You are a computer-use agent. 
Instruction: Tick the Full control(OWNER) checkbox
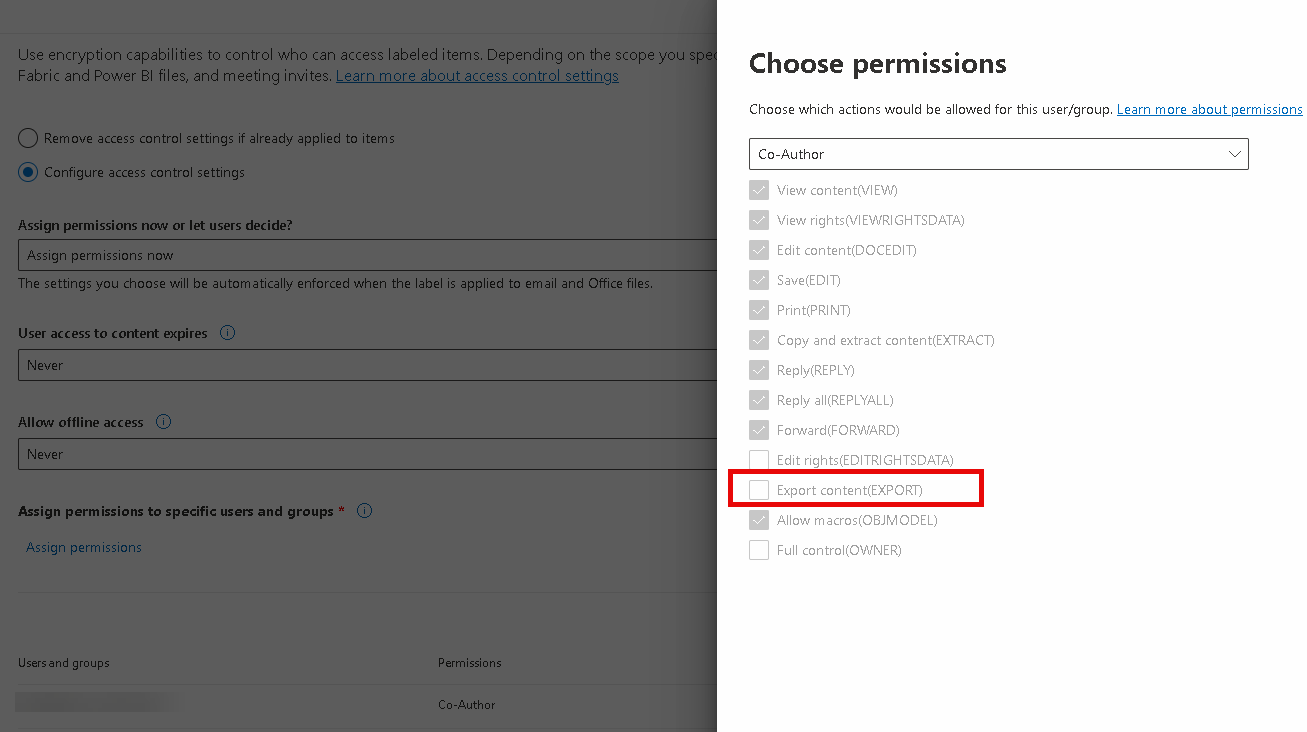coord(759,550)
